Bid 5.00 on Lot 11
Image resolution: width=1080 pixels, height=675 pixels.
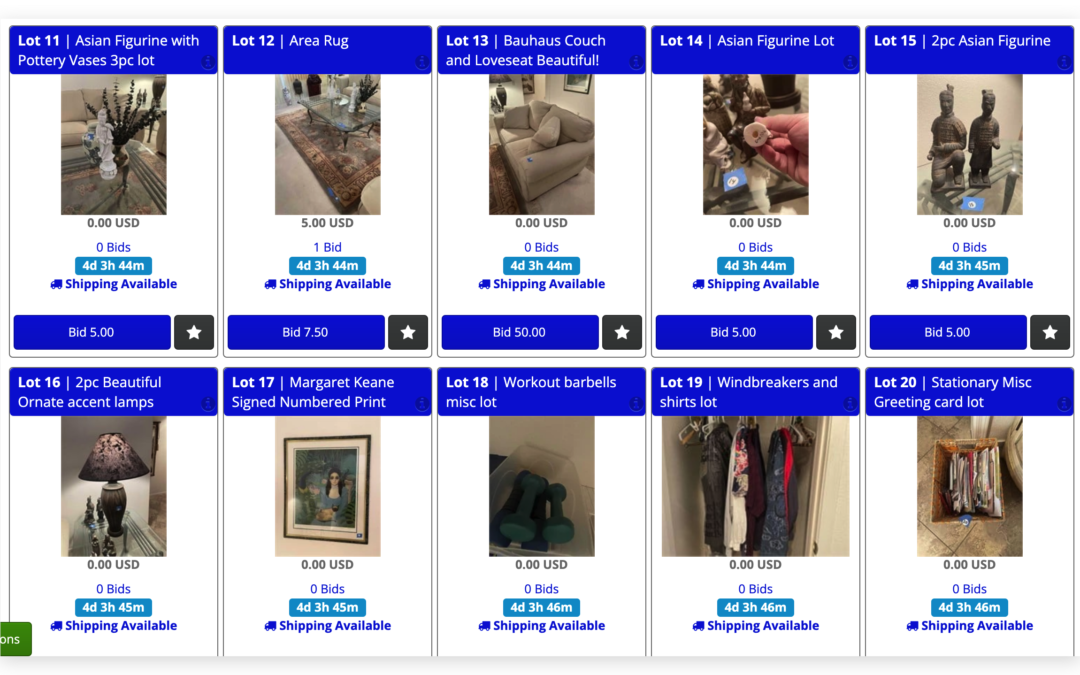[x=92, y=332]
